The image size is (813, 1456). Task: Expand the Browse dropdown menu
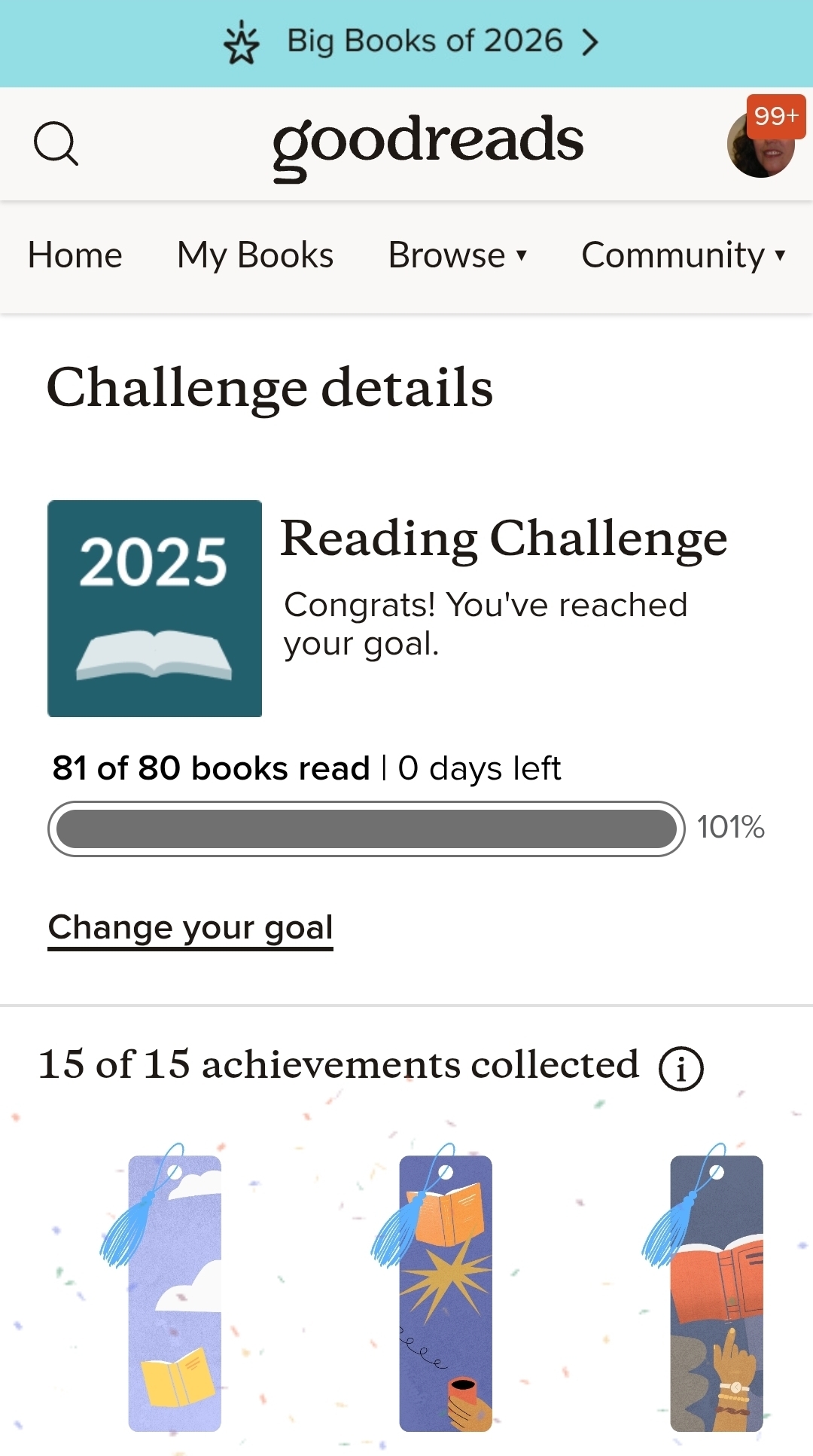pyautogui.click(x=457, y=255)
